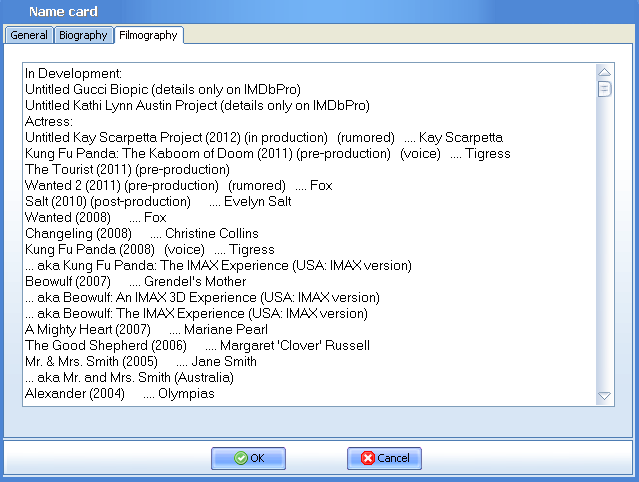The image size is (639, 482).
Task: Click 'Mr. & Mrs. Smith (2005)' line
Action: click(141, 361)
